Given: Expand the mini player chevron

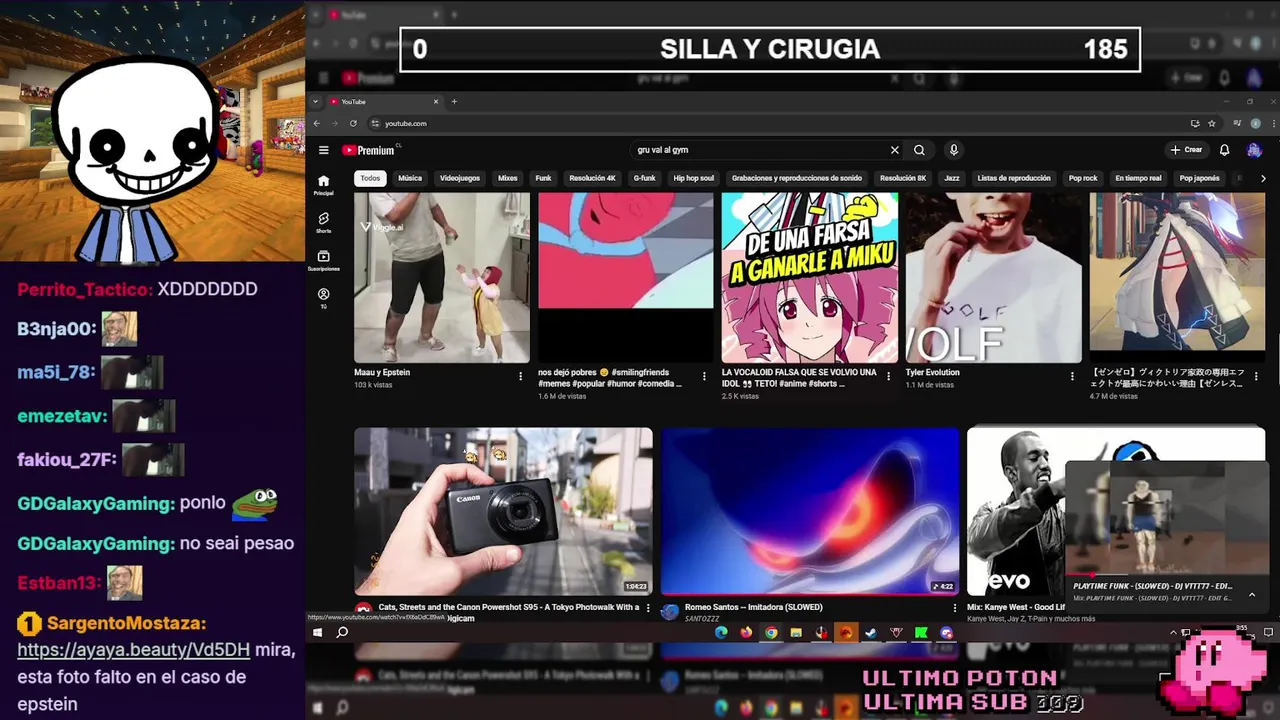Looking at the screenshot, I should pyautogui.click(x=1251, y=595).
